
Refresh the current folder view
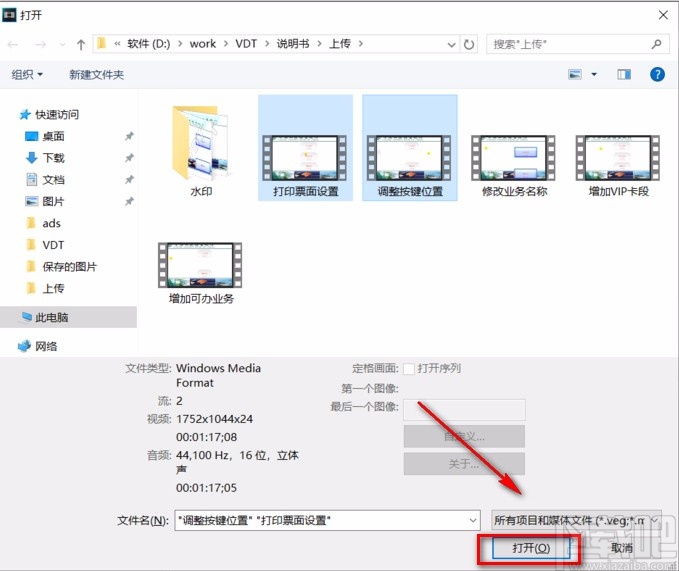click(469, 44)
